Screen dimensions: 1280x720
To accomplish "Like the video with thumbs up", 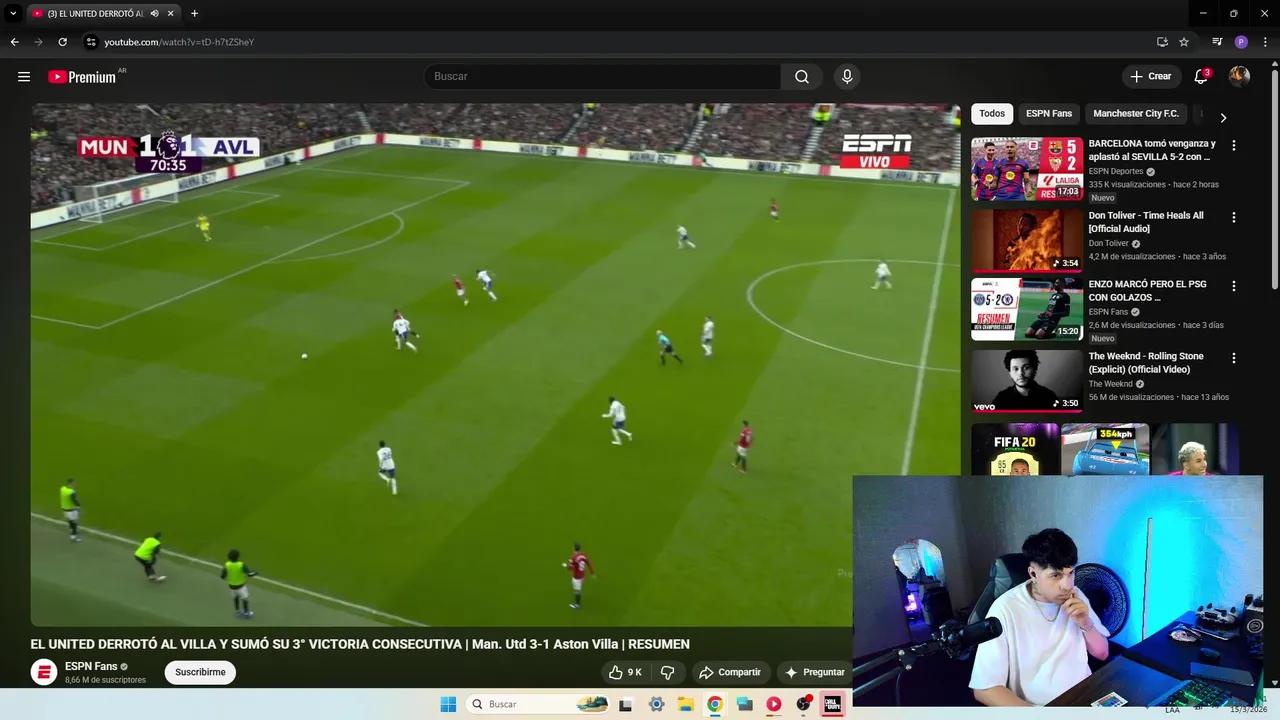I will tap(625, 672).
